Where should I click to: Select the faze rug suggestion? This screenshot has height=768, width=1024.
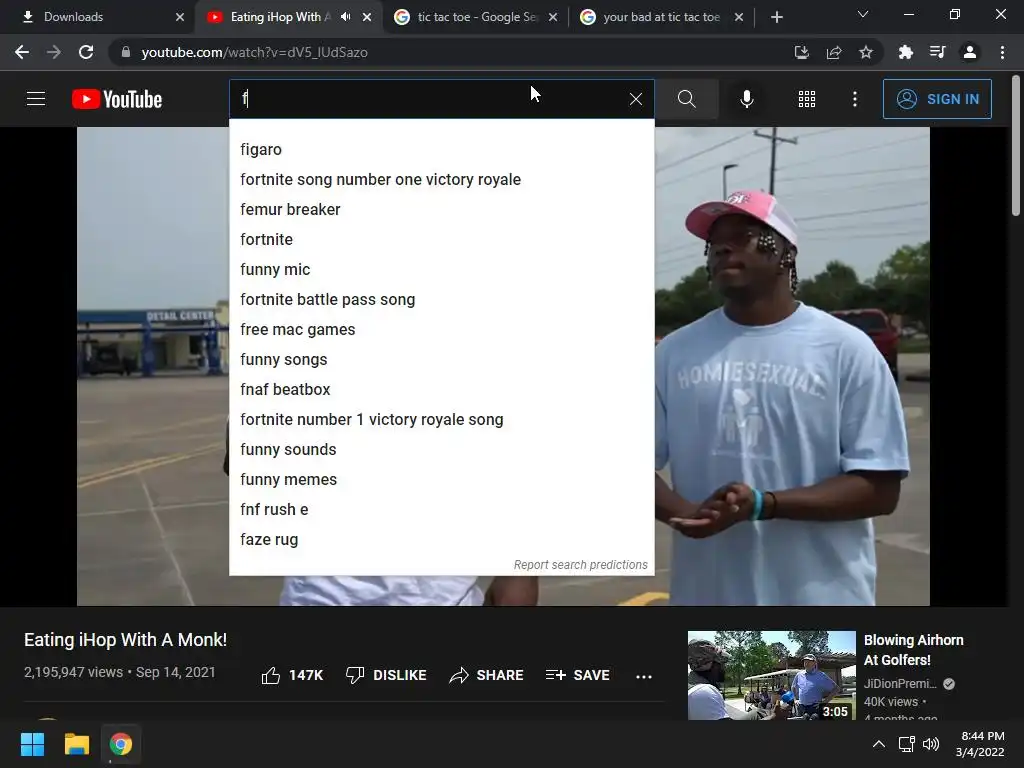click(x=441, y=540)
